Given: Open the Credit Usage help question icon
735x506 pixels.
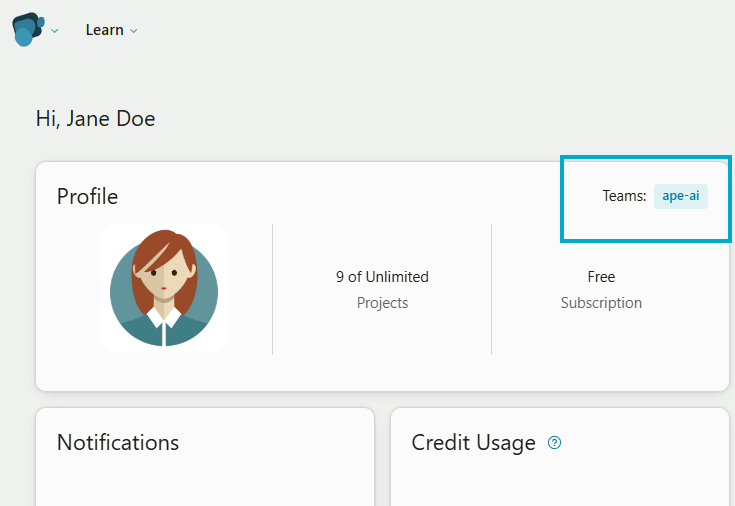Looking at the screenshot, I should (x=555, y=443).
